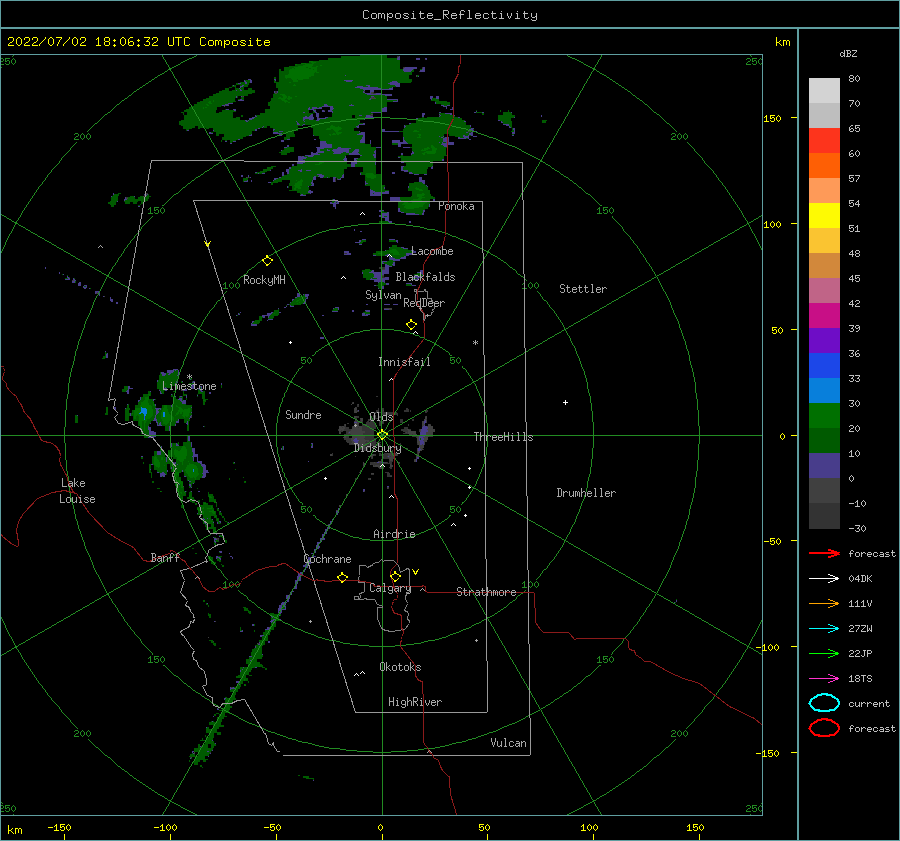Click the Calgary city label
Viewport: 900px width, 841px height.
click(x=390, y=588)
